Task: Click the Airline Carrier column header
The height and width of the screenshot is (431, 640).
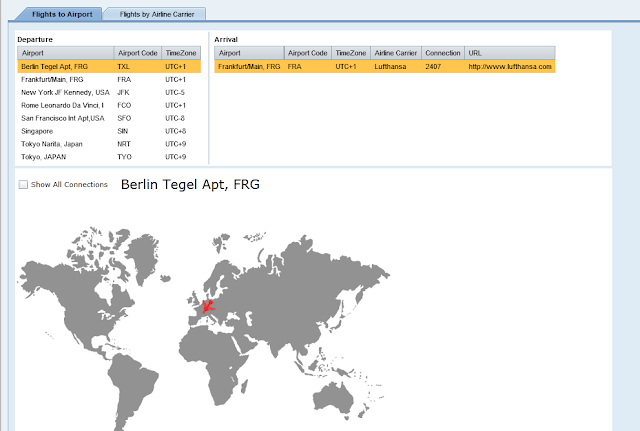Action: (x=396, y=53)
